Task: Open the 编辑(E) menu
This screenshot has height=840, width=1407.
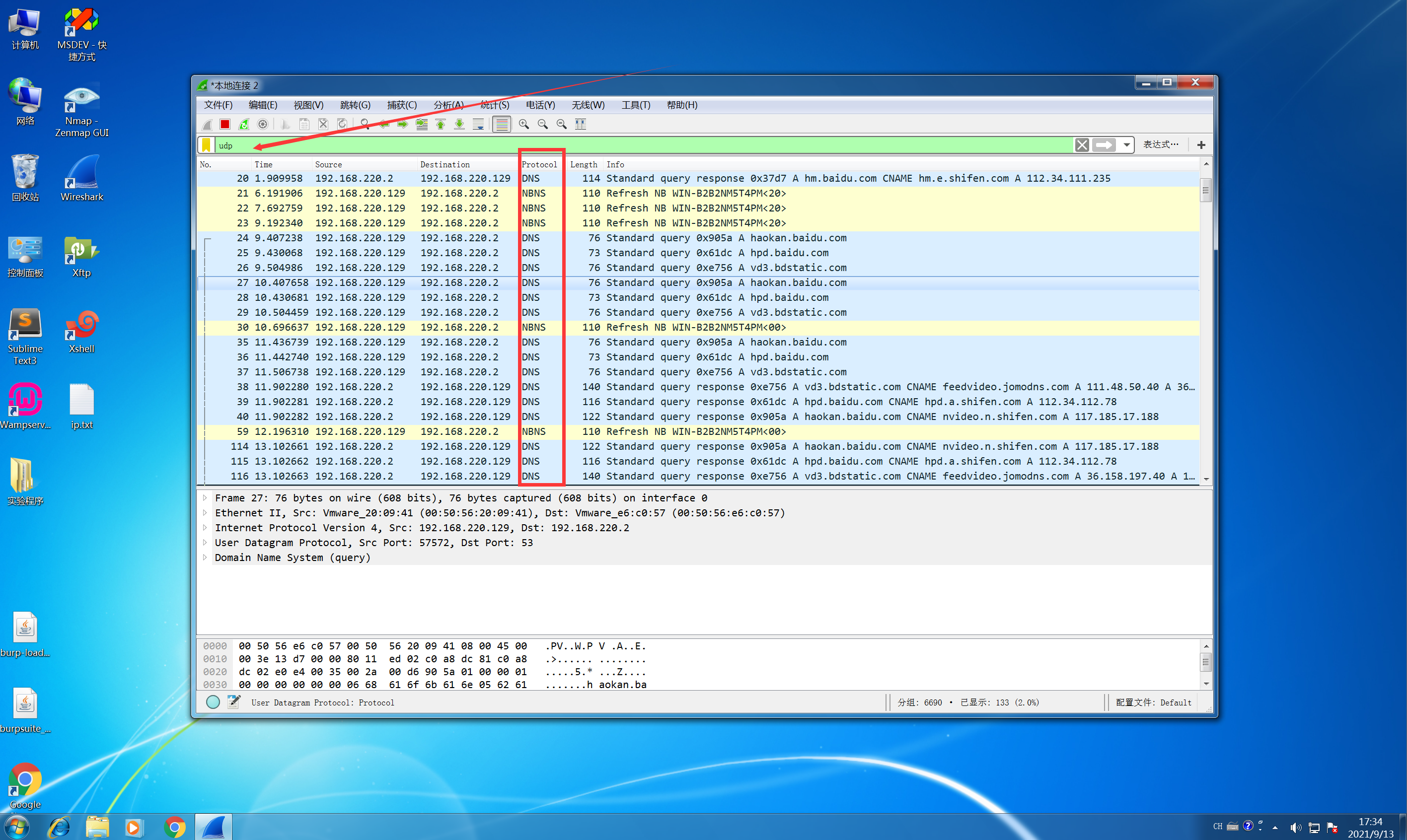Action: point(263,105)
